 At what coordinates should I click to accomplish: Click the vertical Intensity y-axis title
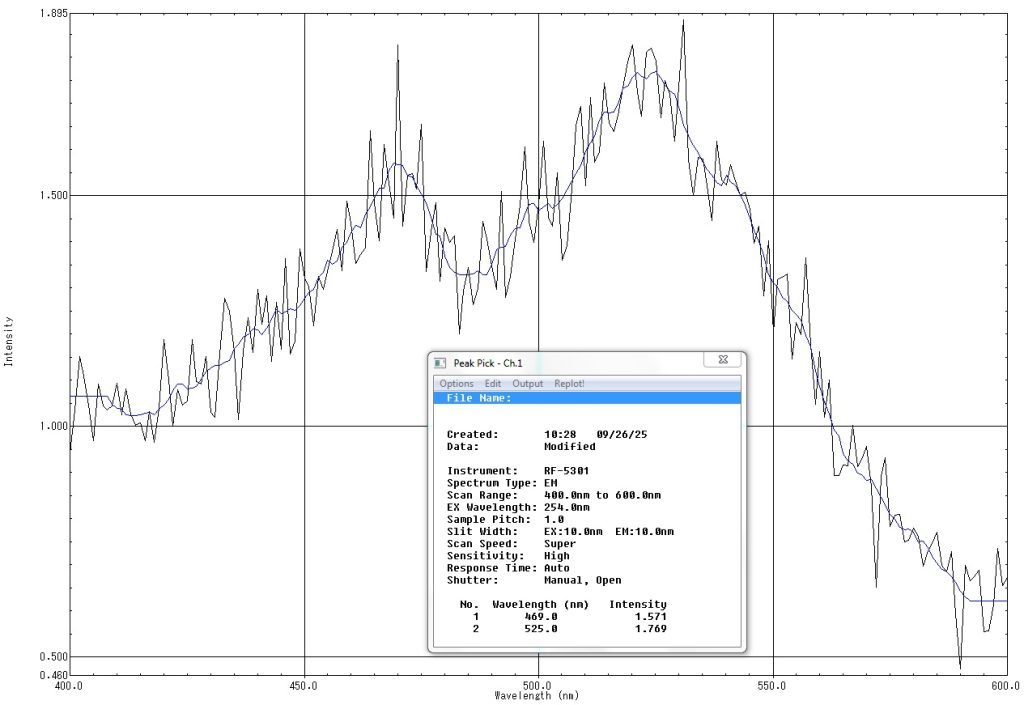click(x=9, y=342)
